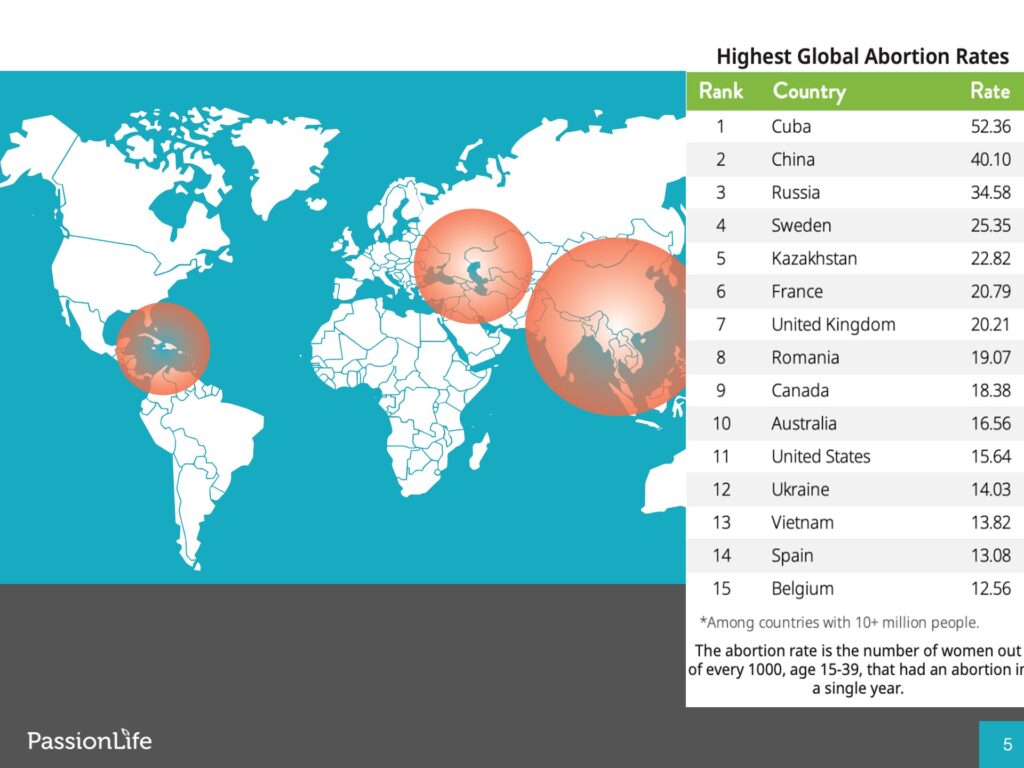Click the rate value 18.38

(x=991, y=391)
